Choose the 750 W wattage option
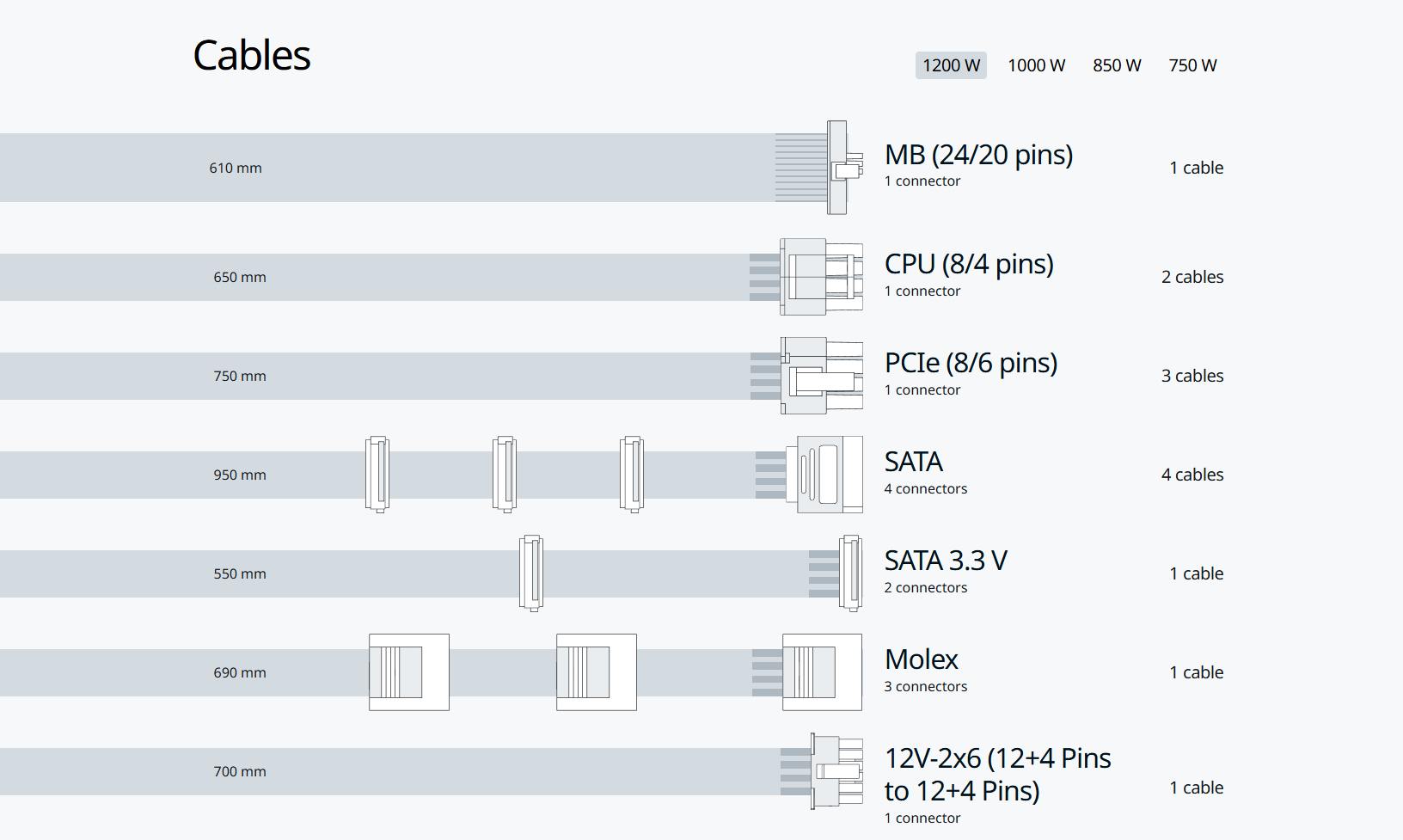Viewport: 1403px width, 840px height. click(x=1192, y=65)
